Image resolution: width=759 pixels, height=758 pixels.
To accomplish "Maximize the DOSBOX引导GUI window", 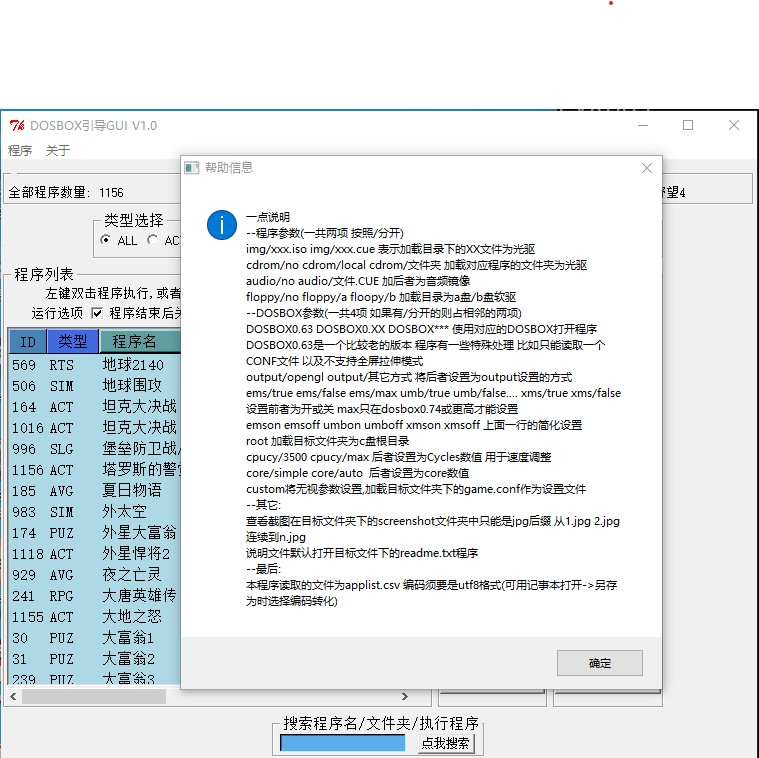I will pos(688,125).
